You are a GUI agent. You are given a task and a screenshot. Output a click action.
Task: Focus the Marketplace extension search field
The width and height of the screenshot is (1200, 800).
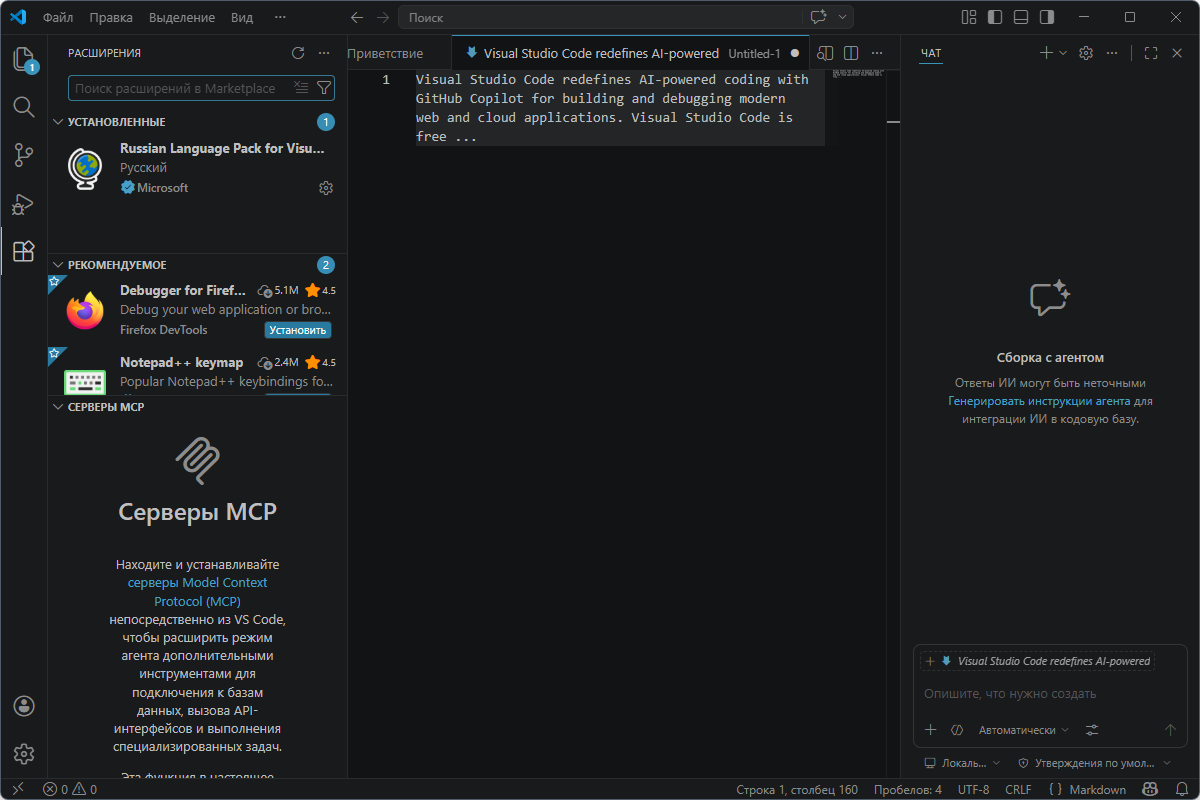[178, 88]
